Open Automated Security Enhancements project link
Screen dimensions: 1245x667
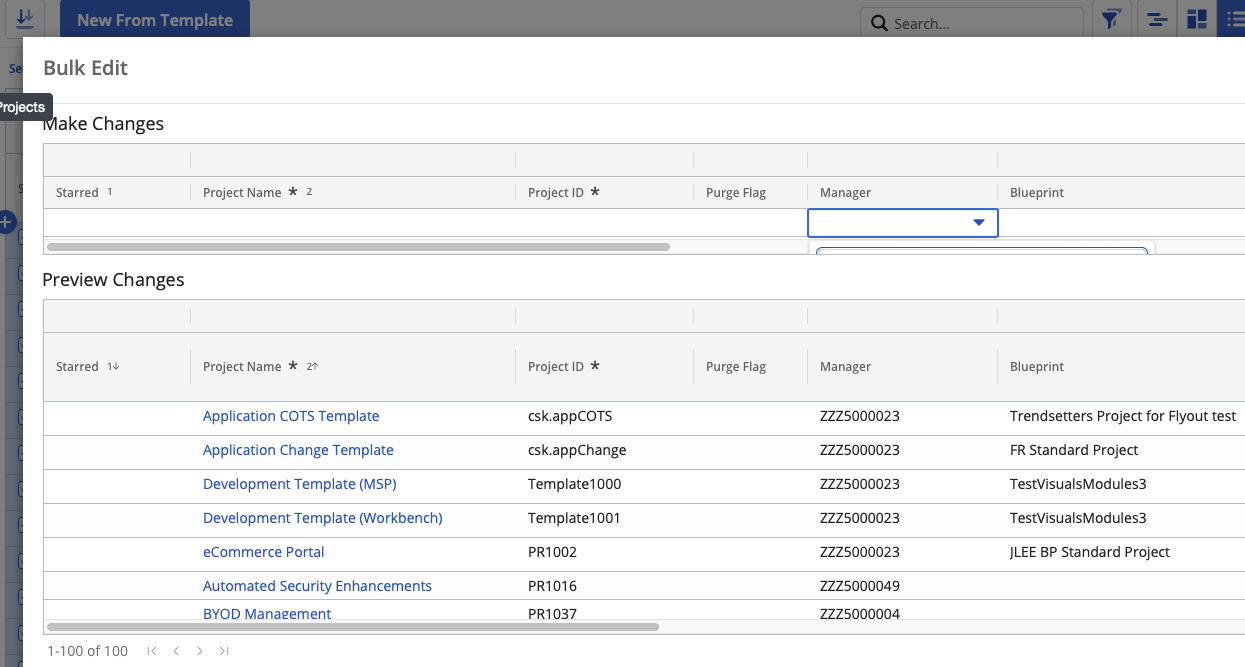(317, 586)
